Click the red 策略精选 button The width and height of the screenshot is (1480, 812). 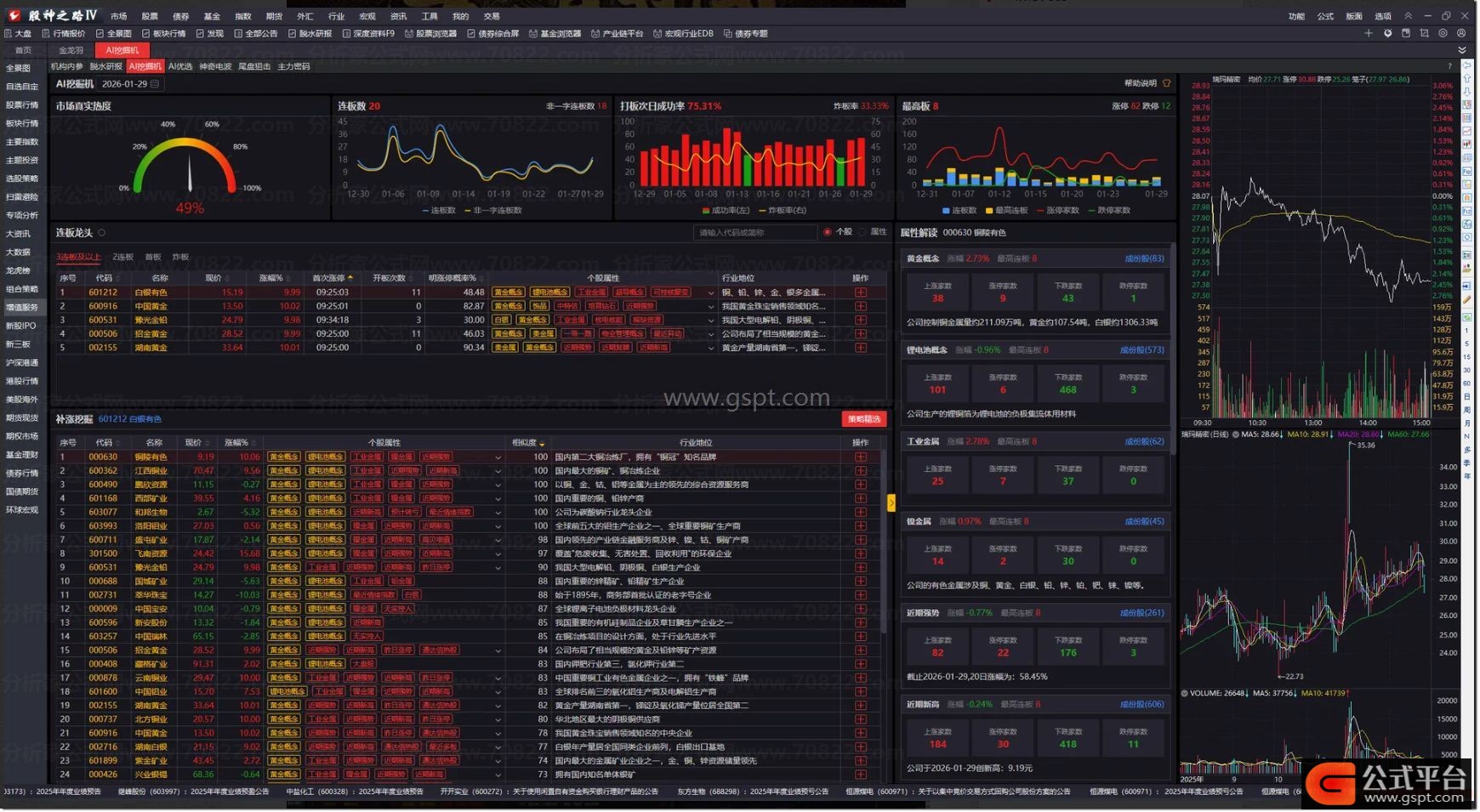tap(863, 419)
